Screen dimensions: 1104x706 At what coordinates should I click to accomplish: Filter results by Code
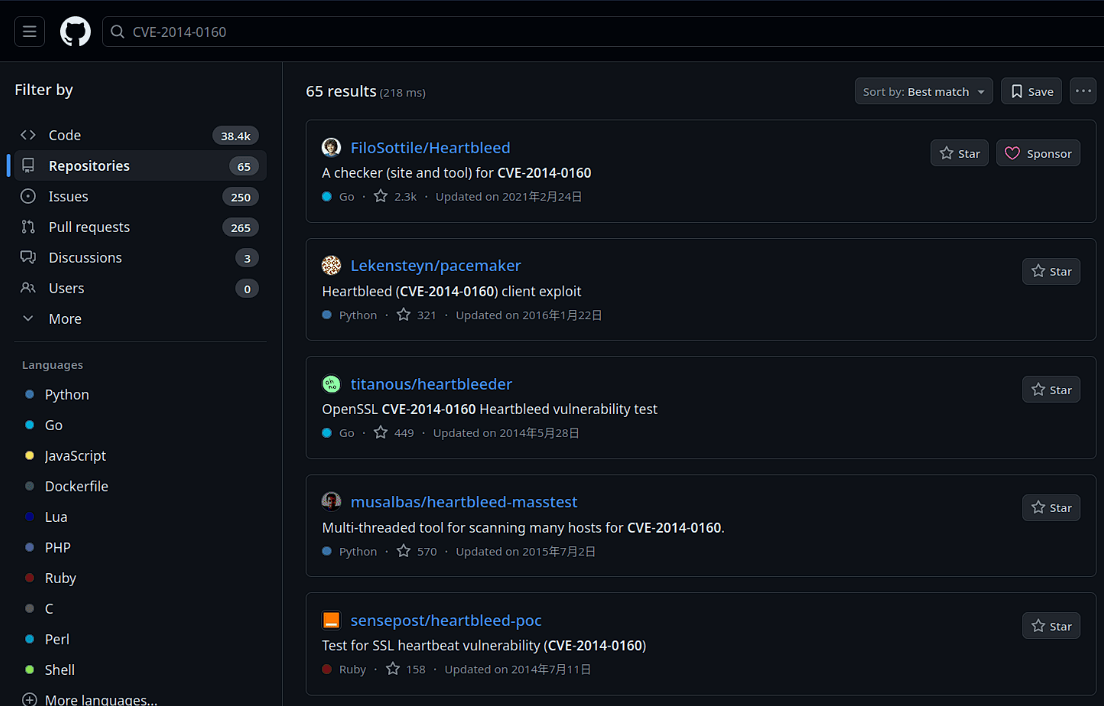point(140,135)
